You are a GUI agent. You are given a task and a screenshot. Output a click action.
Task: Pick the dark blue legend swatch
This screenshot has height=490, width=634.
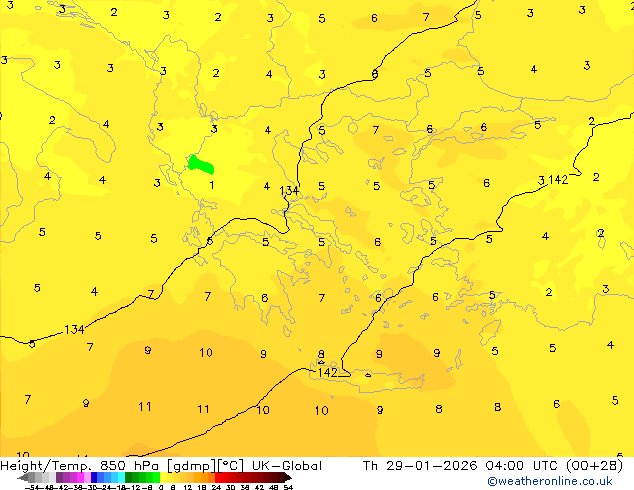coord(94,477)
